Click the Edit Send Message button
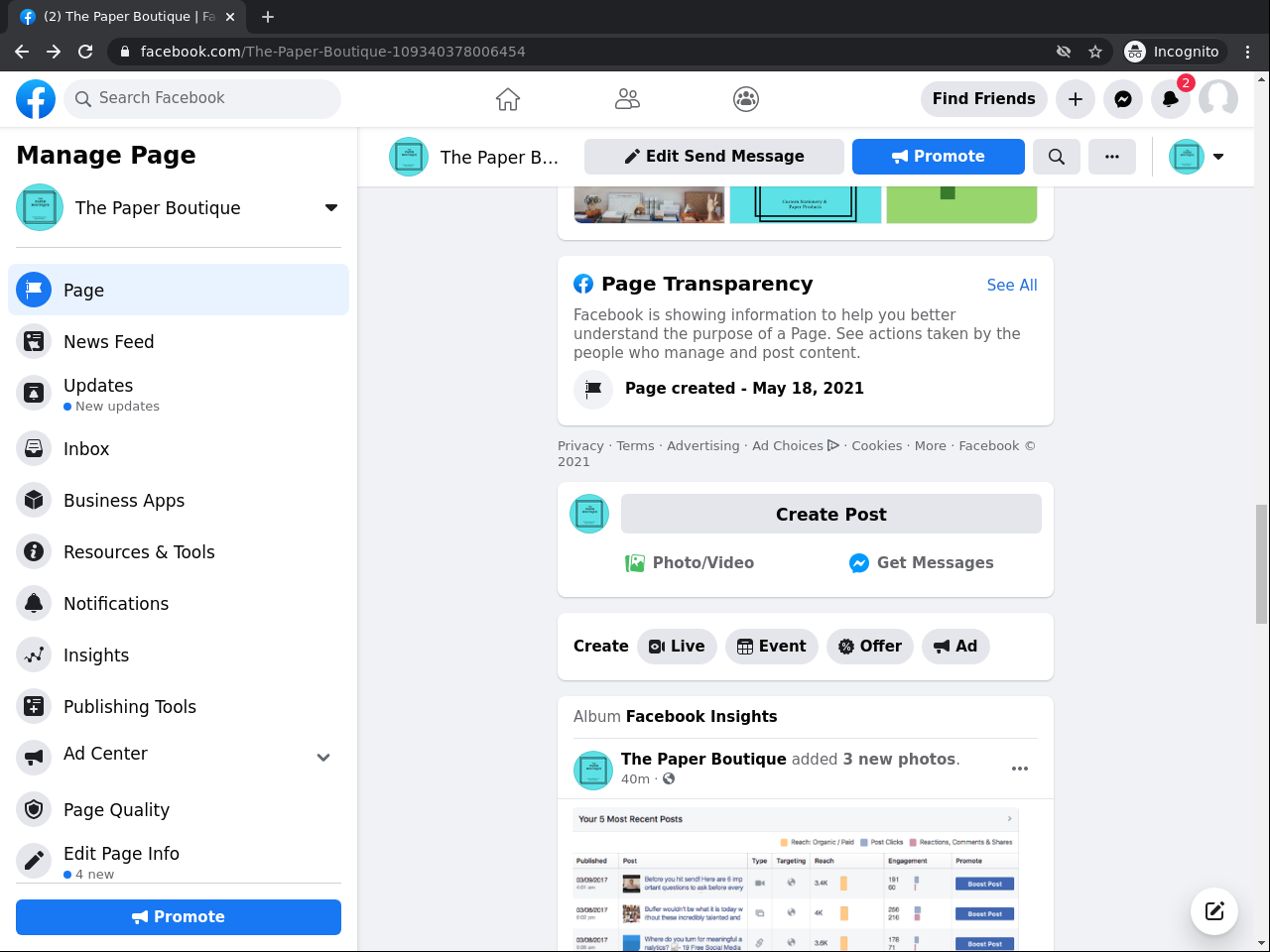This screenshot has height=952, width=1270. (x=714, y=157)
